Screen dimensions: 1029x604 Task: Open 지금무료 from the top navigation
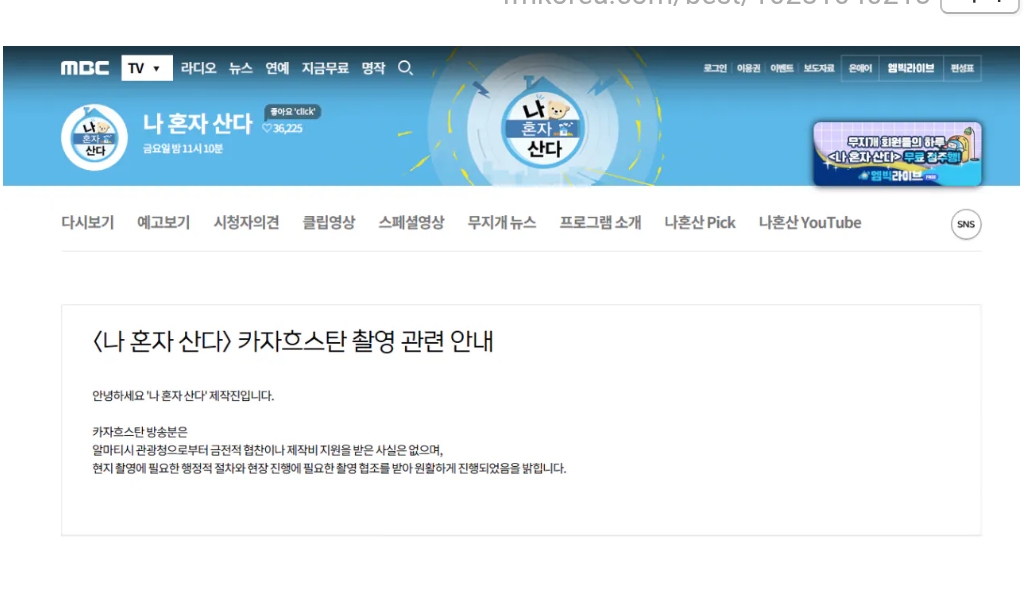[325, 68]
